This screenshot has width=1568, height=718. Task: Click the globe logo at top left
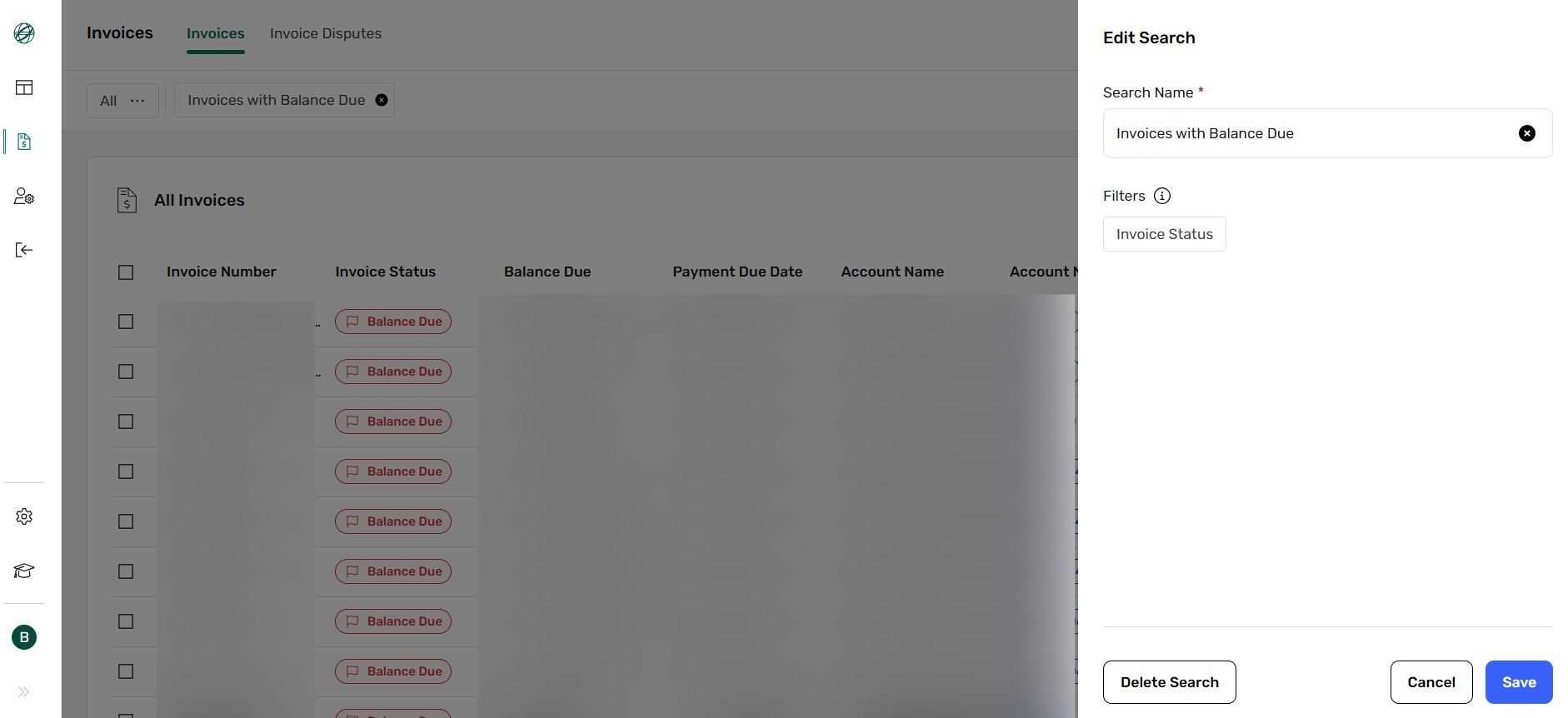24,33
